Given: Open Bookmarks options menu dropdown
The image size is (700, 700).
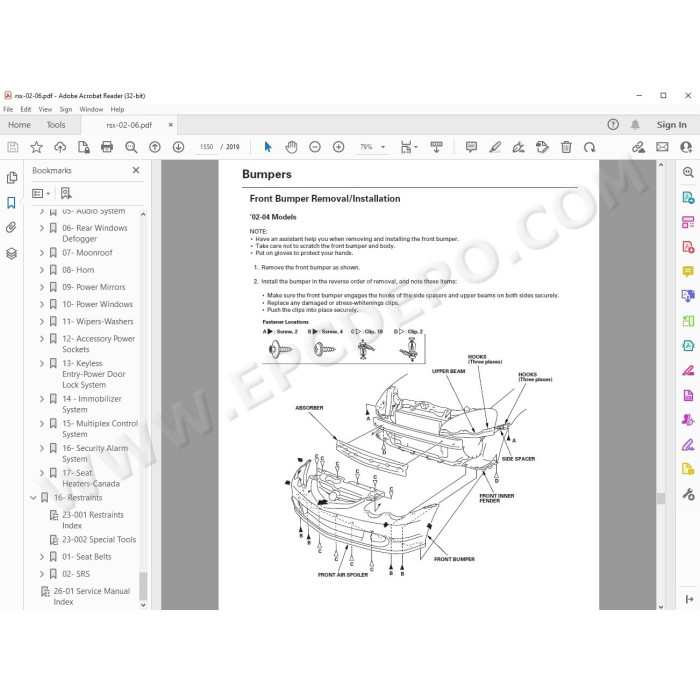Looking at the screenshot, I should point(41,193).
